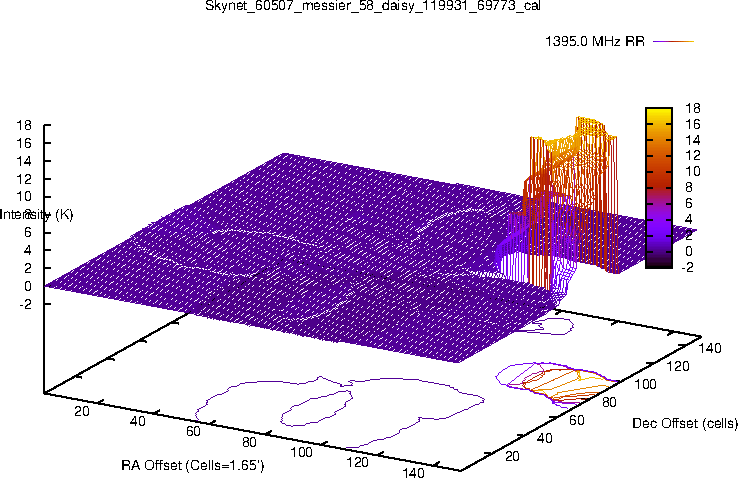Click the 40 tick on the Dec Offset axis

click(x=545, y=438)
